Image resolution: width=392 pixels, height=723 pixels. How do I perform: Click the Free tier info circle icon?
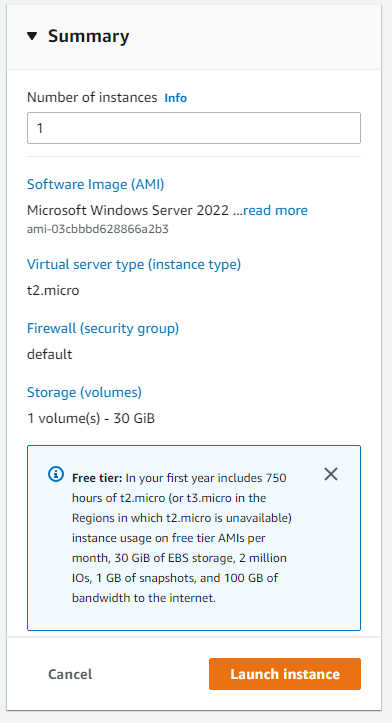pos(56,474)
